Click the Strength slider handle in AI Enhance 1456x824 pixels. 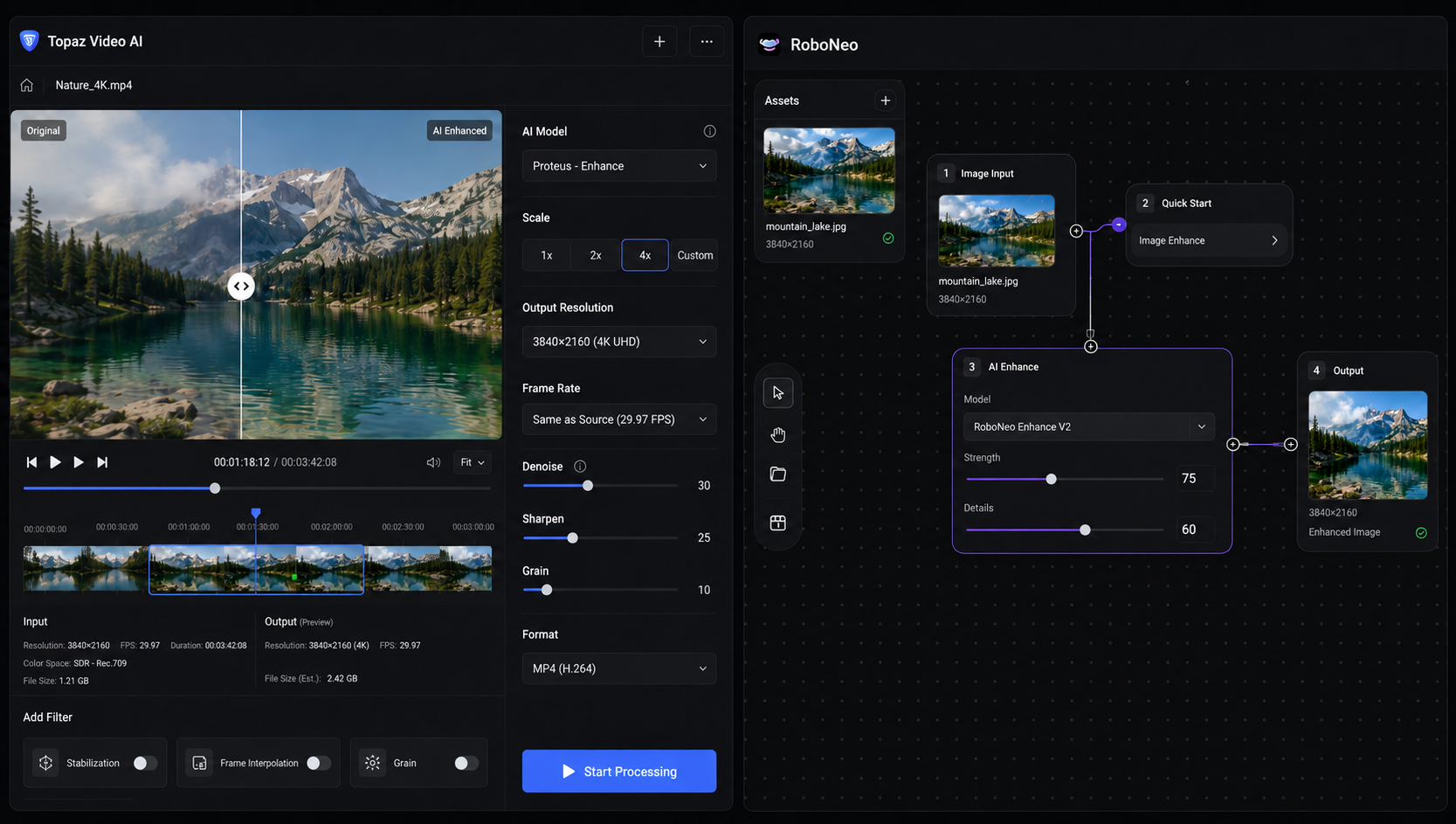pyautogui.click(x=1052, y=479)
